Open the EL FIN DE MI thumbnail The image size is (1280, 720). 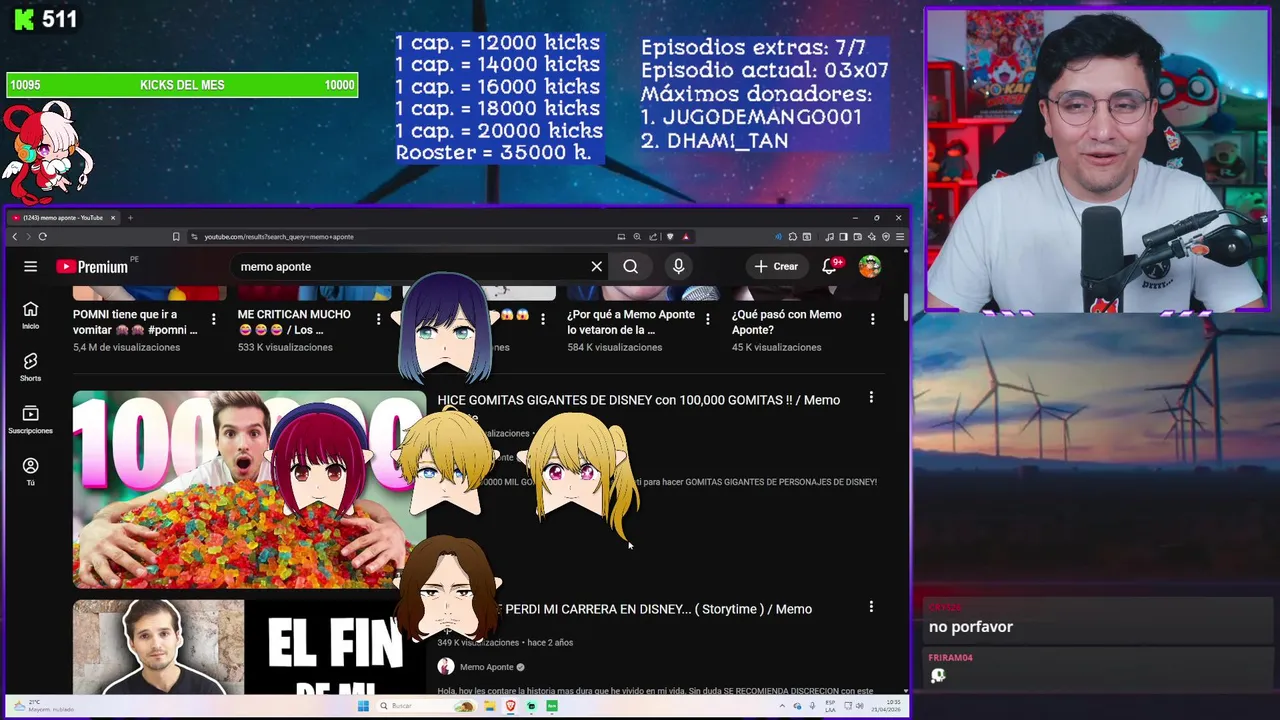249,647
